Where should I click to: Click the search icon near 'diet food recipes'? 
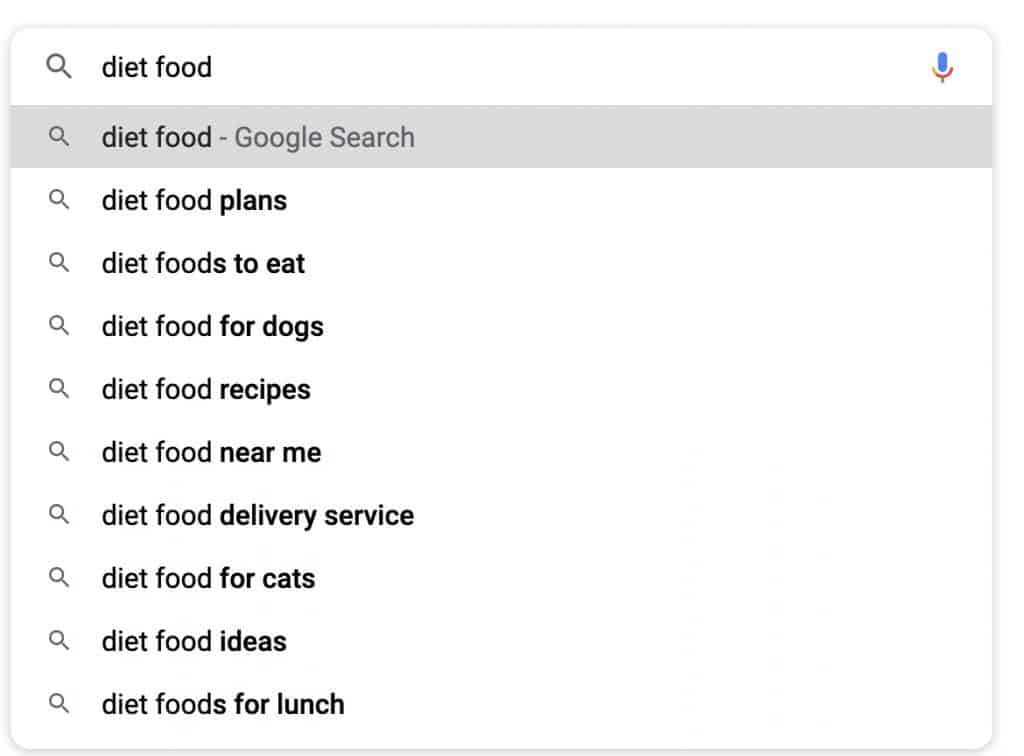(60, 389)
